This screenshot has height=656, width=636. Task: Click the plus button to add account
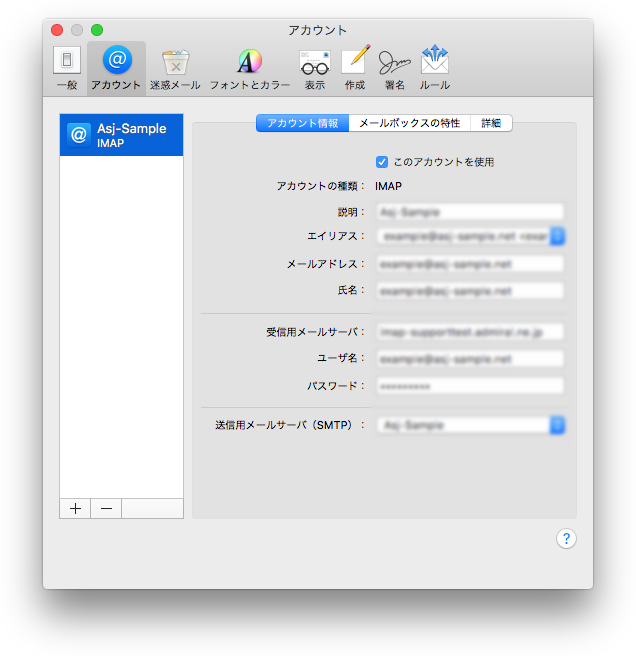(75, 508)
